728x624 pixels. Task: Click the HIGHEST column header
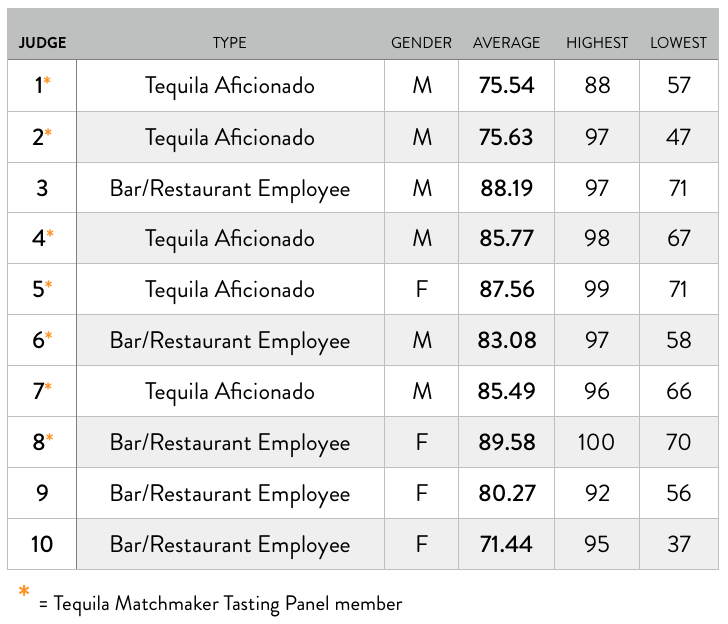[x=597, y=43]
